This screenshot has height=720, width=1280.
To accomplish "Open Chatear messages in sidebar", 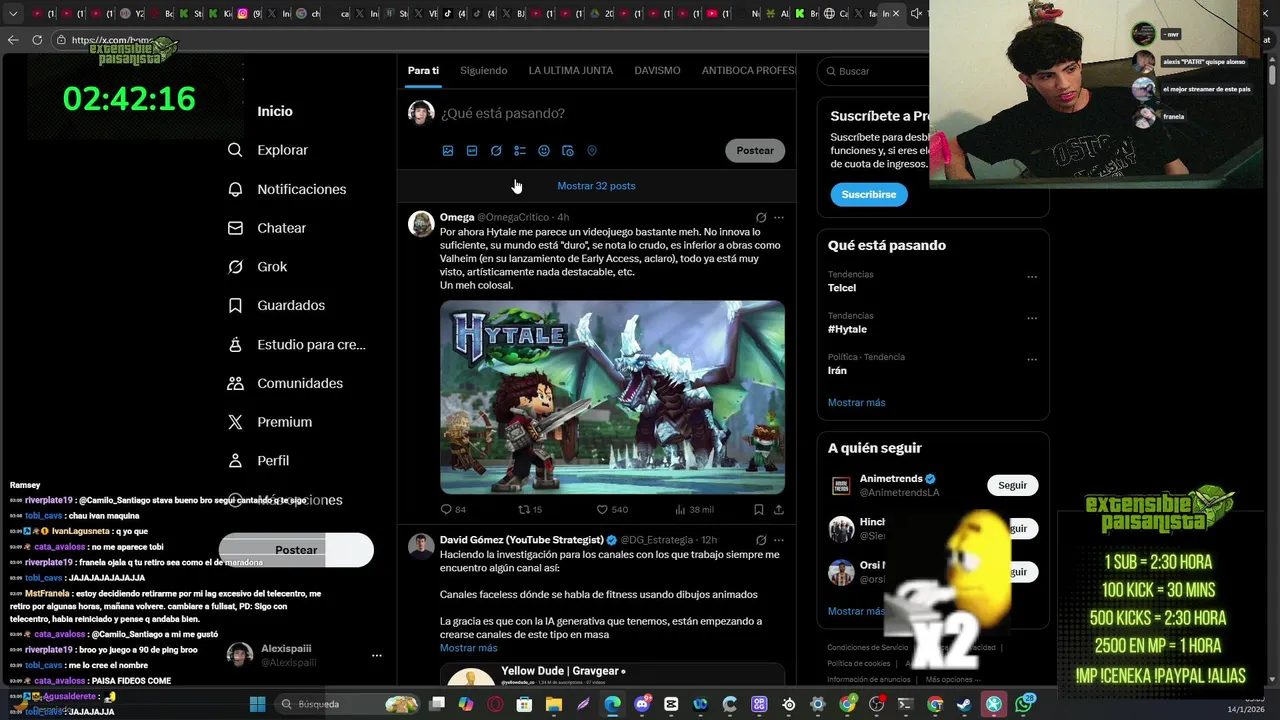I will 267,228.
